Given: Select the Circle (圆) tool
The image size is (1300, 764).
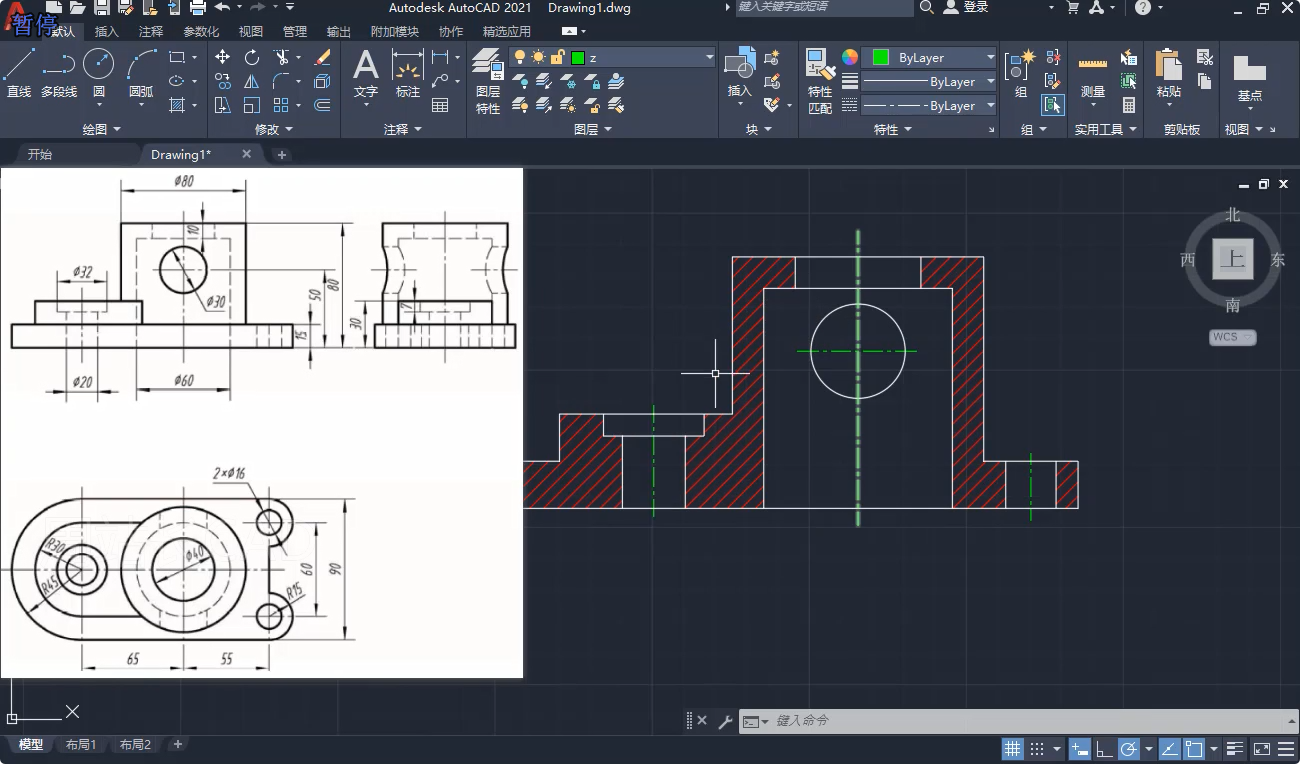Looking at the screenshot, I should 98,66.
